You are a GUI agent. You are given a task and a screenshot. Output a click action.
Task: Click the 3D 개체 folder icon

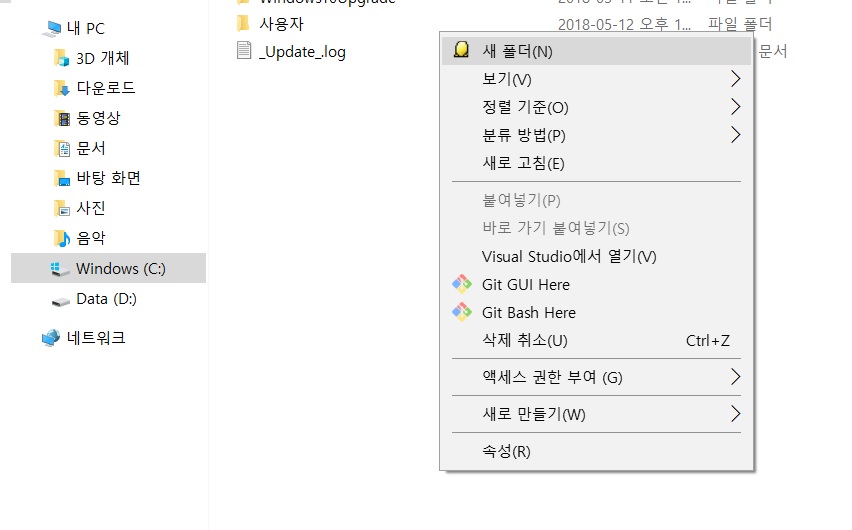(61, 58)
